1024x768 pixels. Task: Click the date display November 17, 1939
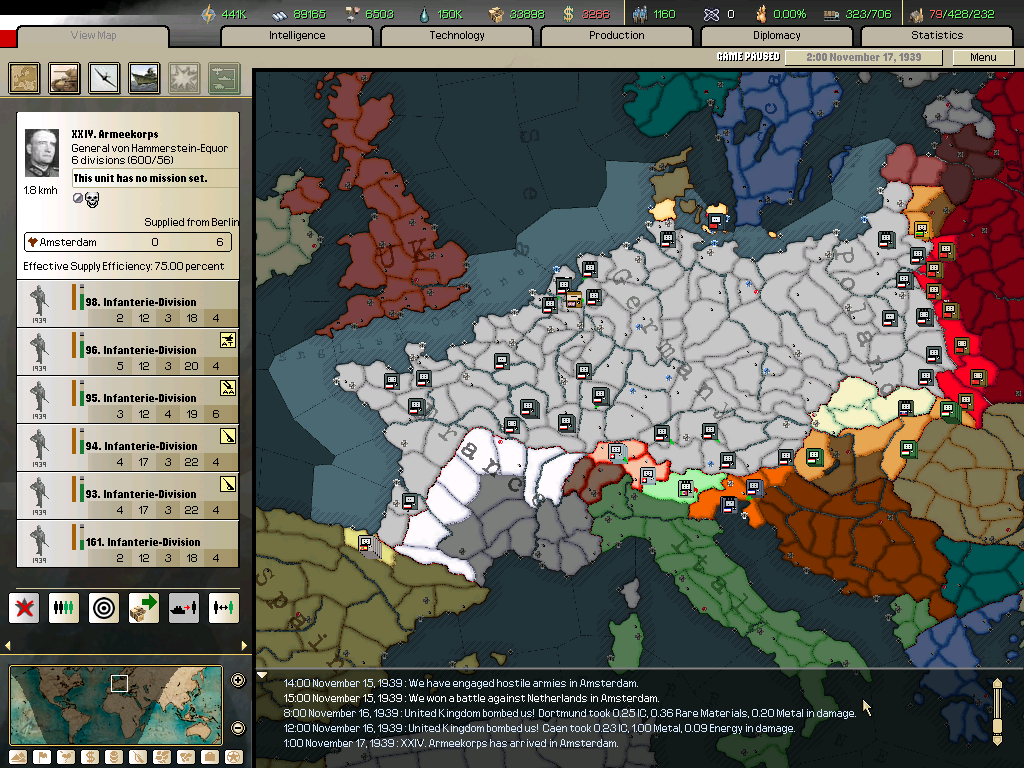click(863, 57)
